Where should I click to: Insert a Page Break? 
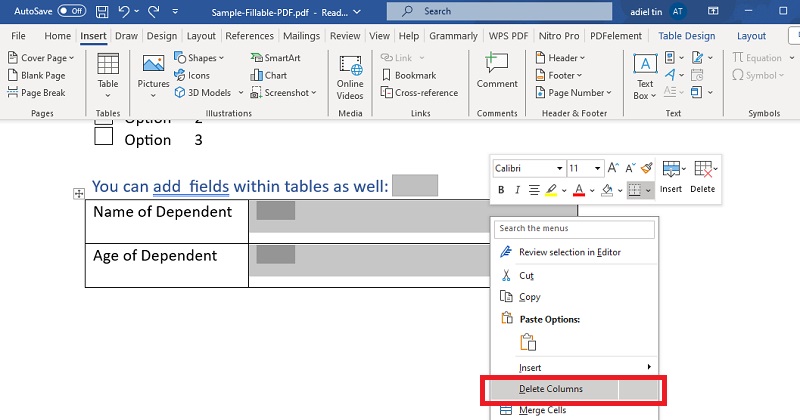pyautogui.click(x=37, y=93)
